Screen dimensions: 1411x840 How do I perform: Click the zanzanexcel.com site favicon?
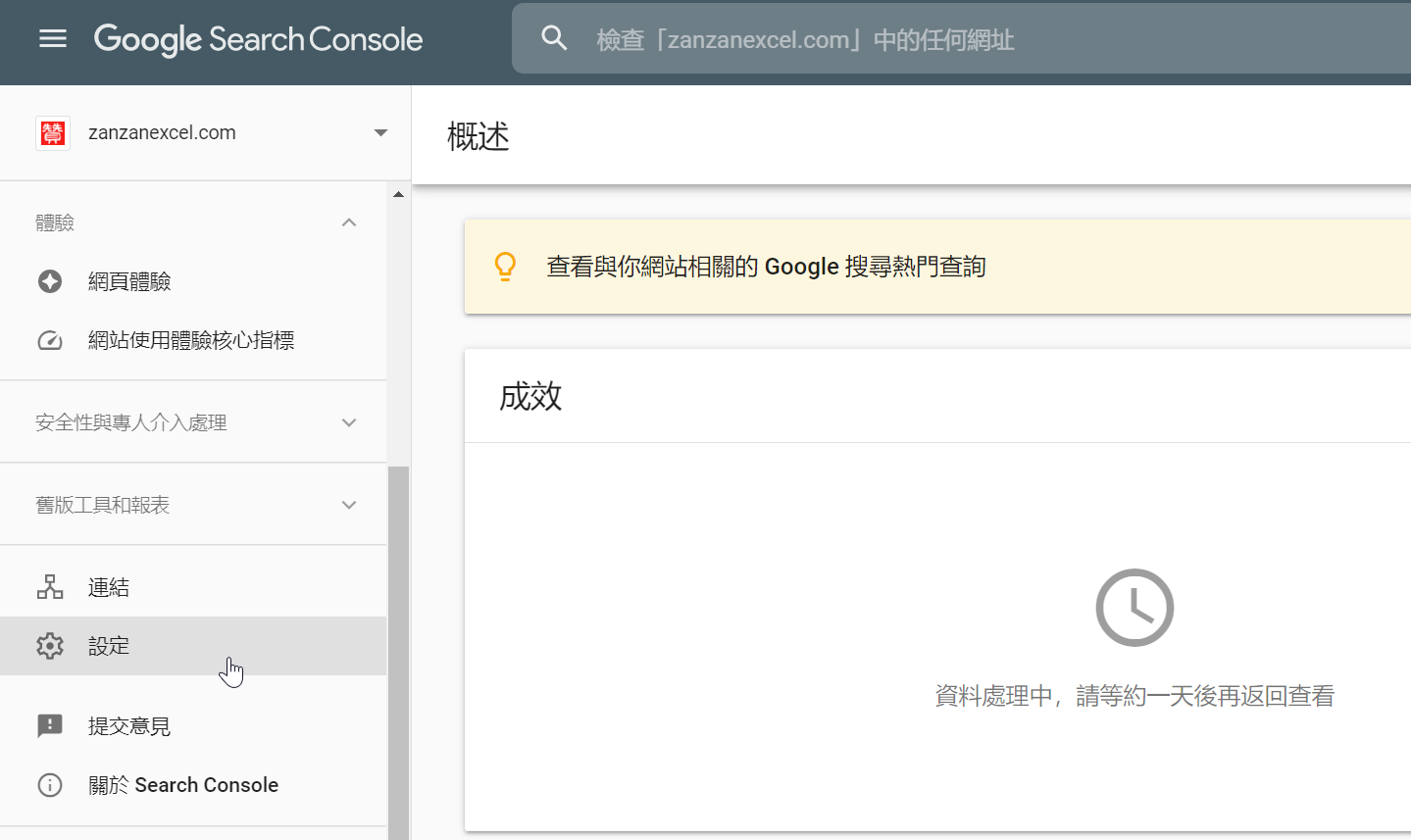pos(52,132)
